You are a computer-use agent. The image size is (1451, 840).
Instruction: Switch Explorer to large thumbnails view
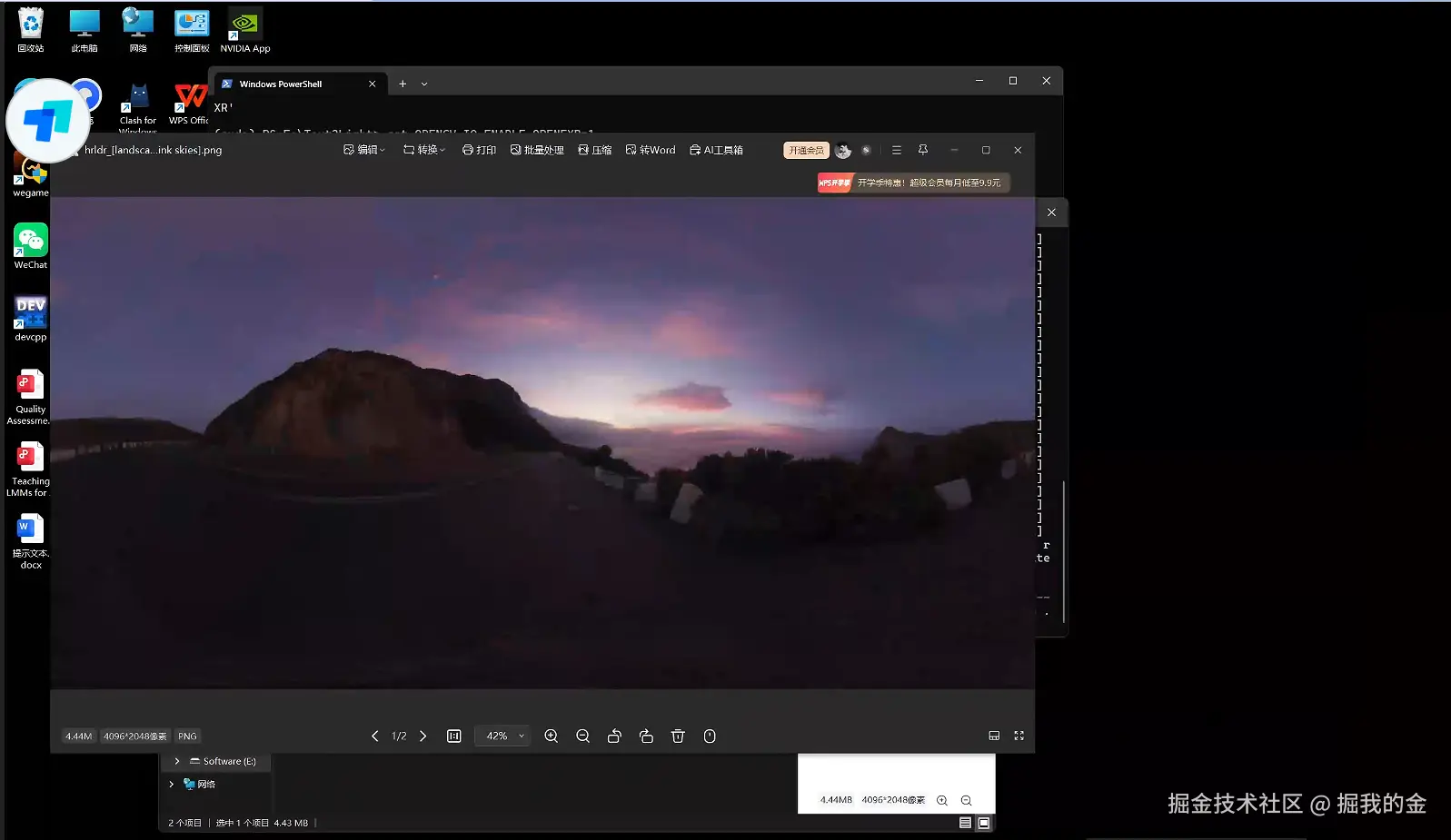pyautogui.click(x=984, y=823)
